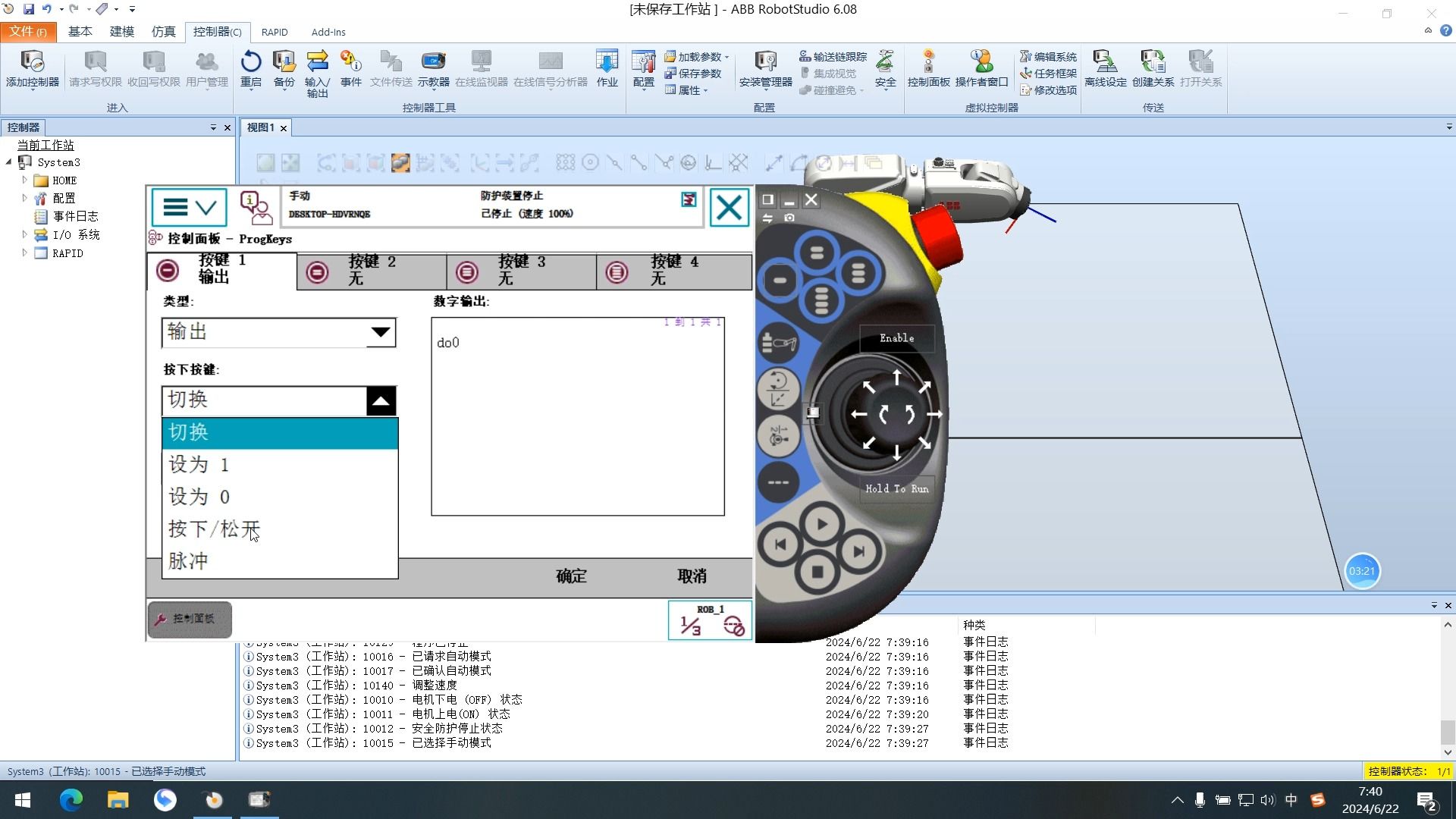Click 编辑系统 (Edit System)
The height and width of the screenshot is (819, 1456).
(x=1048, y=57)
